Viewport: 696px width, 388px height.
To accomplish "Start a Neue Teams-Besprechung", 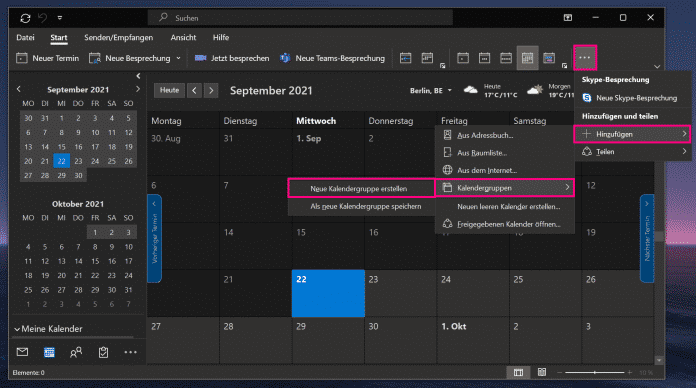I will coord(332,58).
